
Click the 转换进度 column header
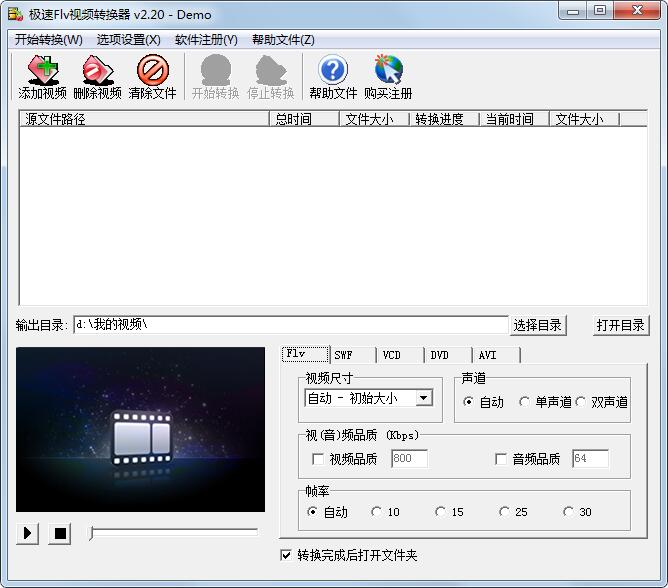[444, 119]
